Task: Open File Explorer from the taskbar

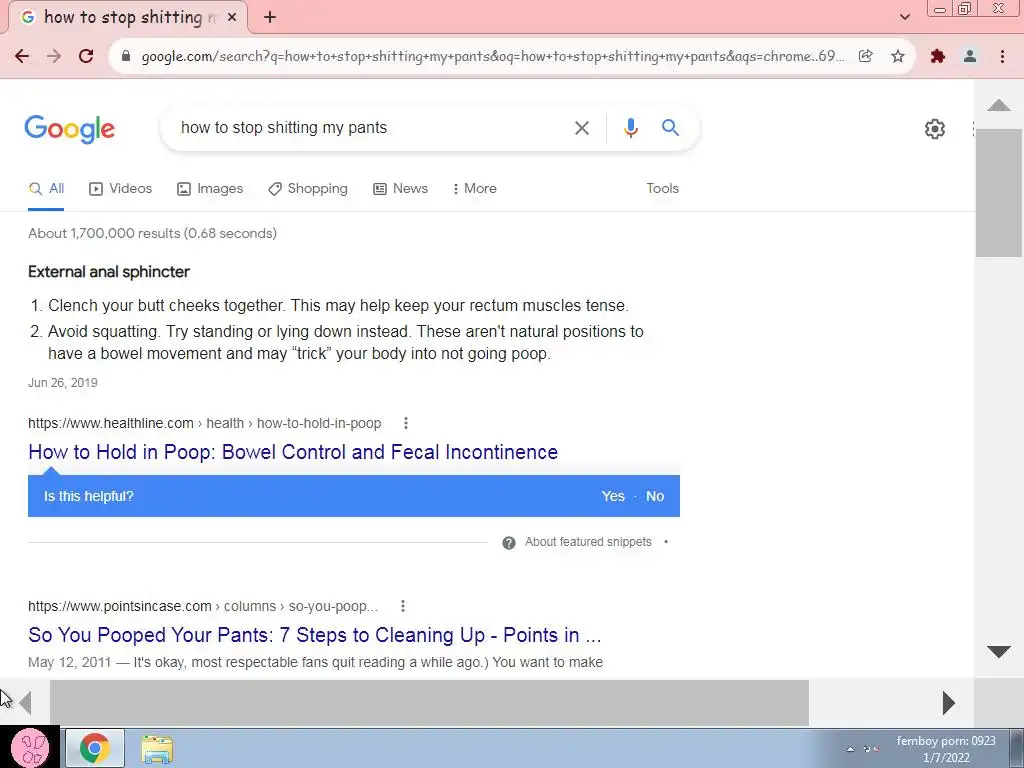Action: [x=157, y=750]
